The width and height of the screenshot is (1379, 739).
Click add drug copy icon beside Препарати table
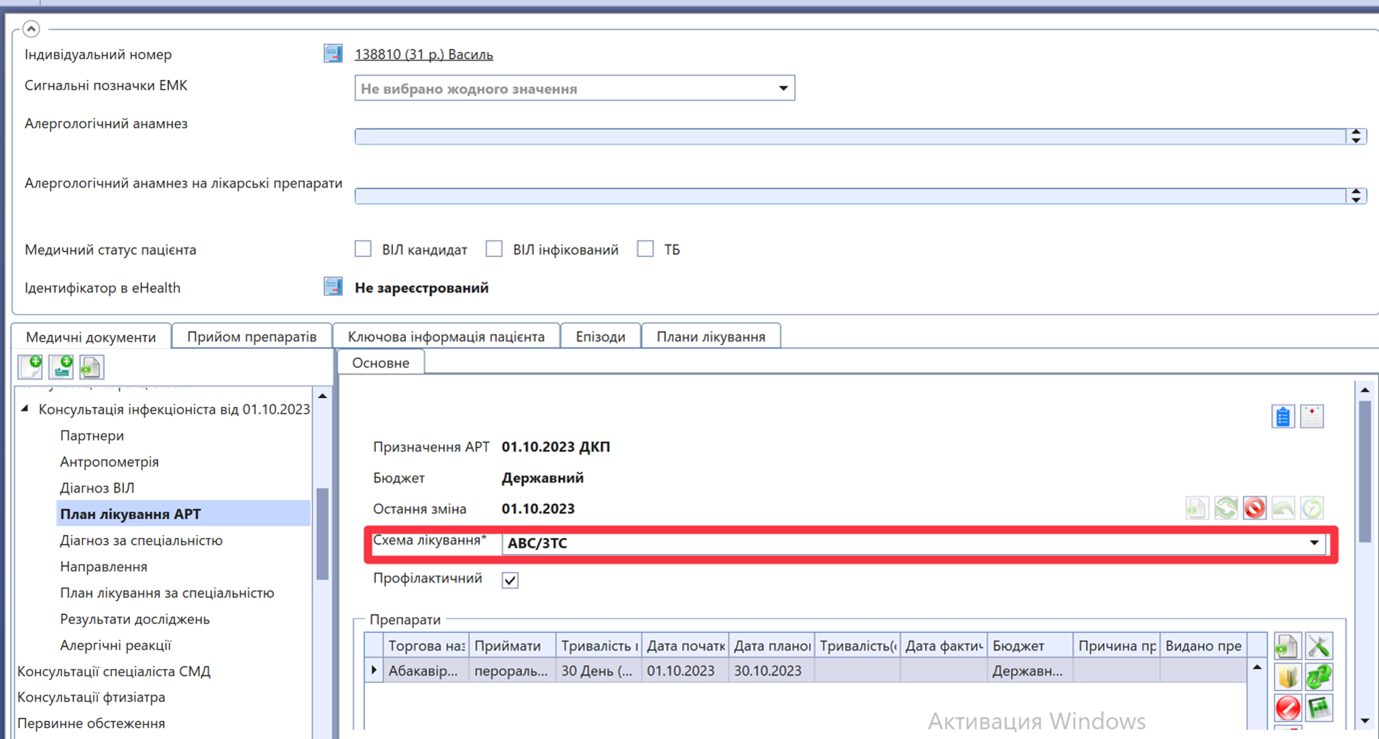point(1287,646)
